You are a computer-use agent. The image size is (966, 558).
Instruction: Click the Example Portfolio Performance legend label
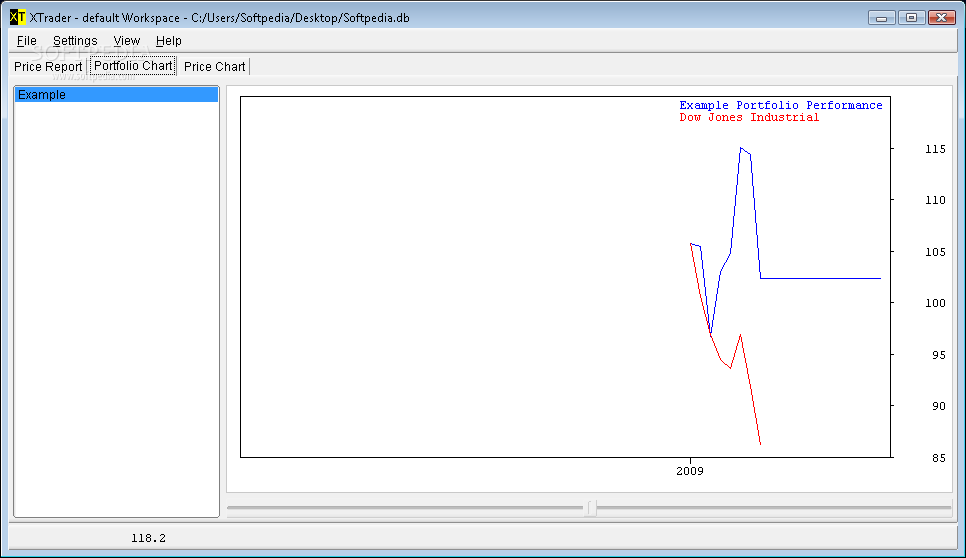pos(781,105)
